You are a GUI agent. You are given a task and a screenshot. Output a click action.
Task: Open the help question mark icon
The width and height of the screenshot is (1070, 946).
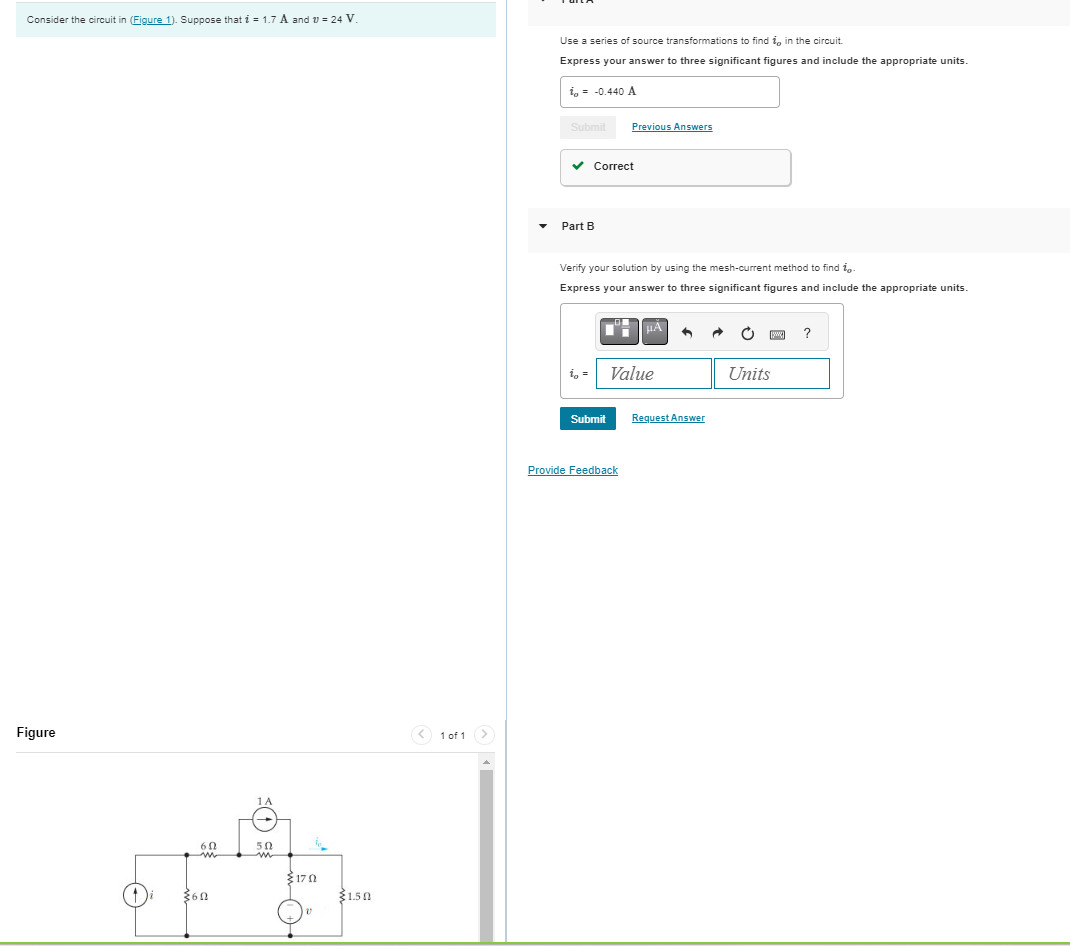pyautogui.click(x=806, y=331)
